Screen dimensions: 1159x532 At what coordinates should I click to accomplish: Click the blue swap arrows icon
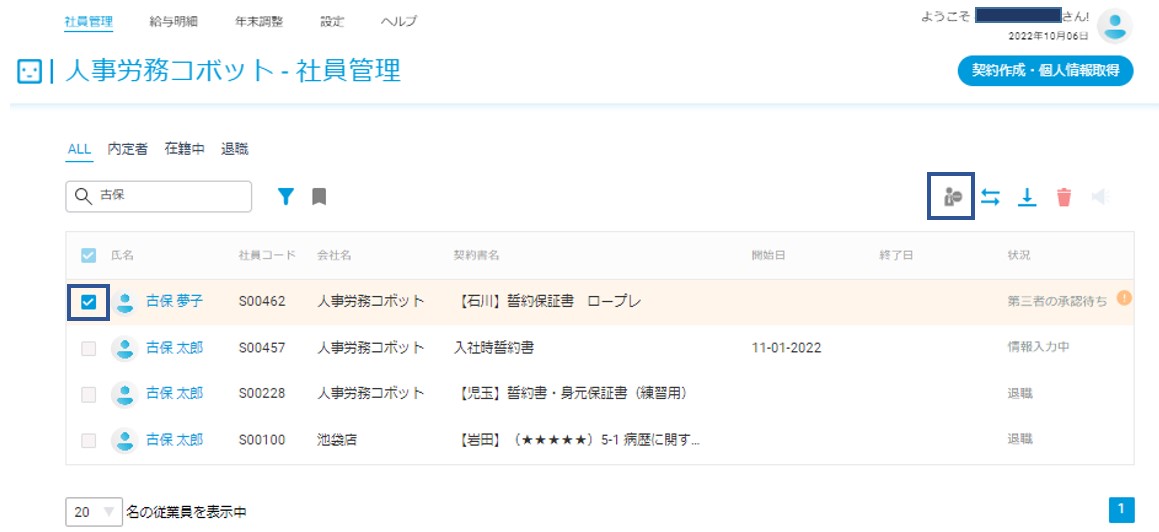tap(990, 197)
